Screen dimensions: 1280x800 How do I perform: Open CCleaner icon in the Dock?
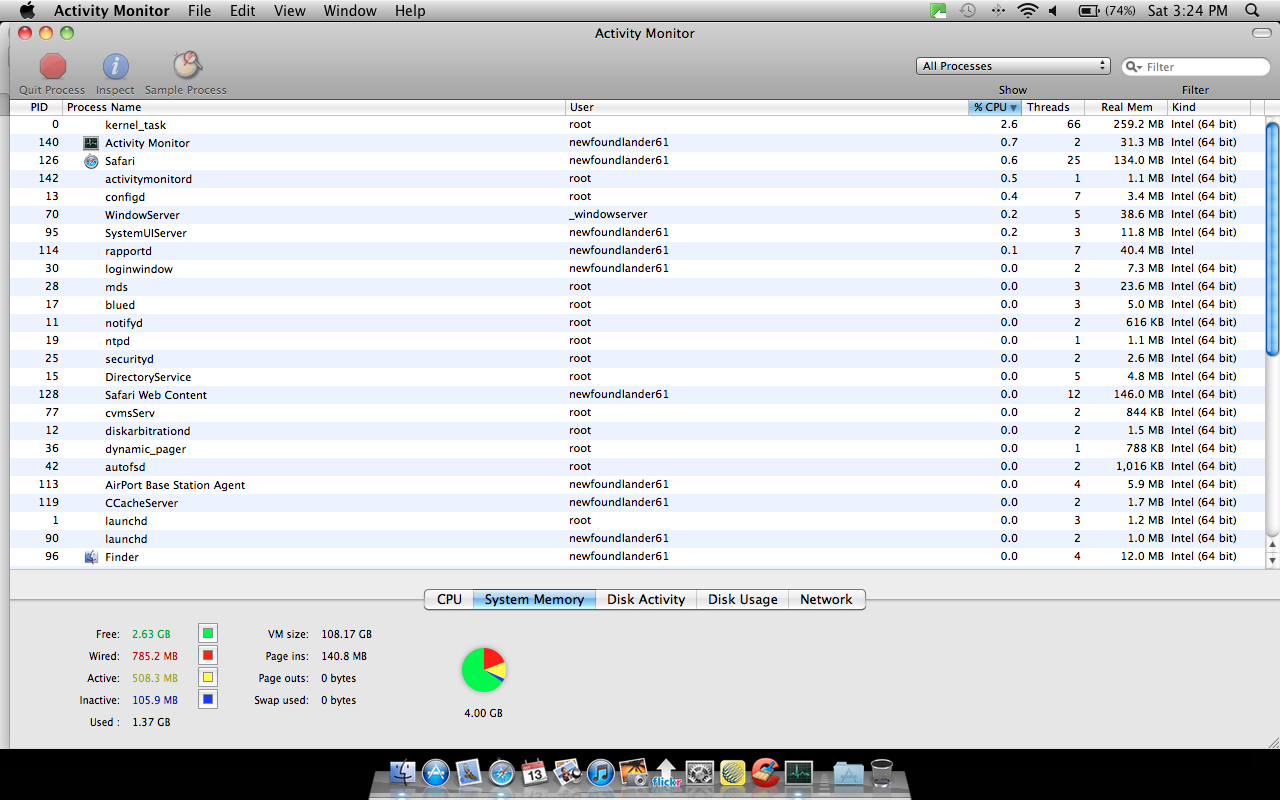[766, 772]
